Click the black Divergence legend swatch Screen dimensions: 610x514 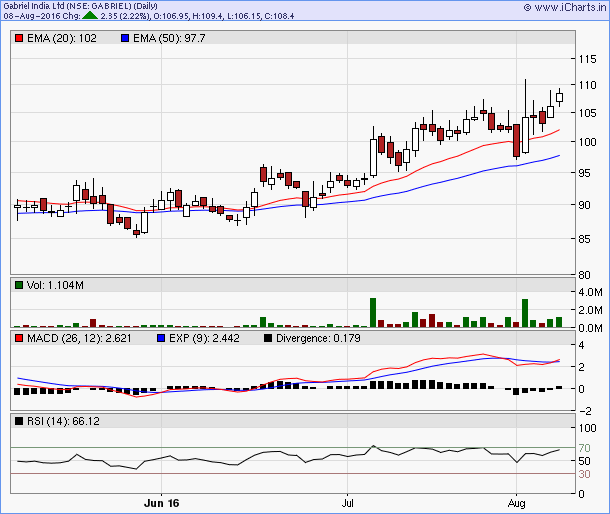click(x=268, y=338)
